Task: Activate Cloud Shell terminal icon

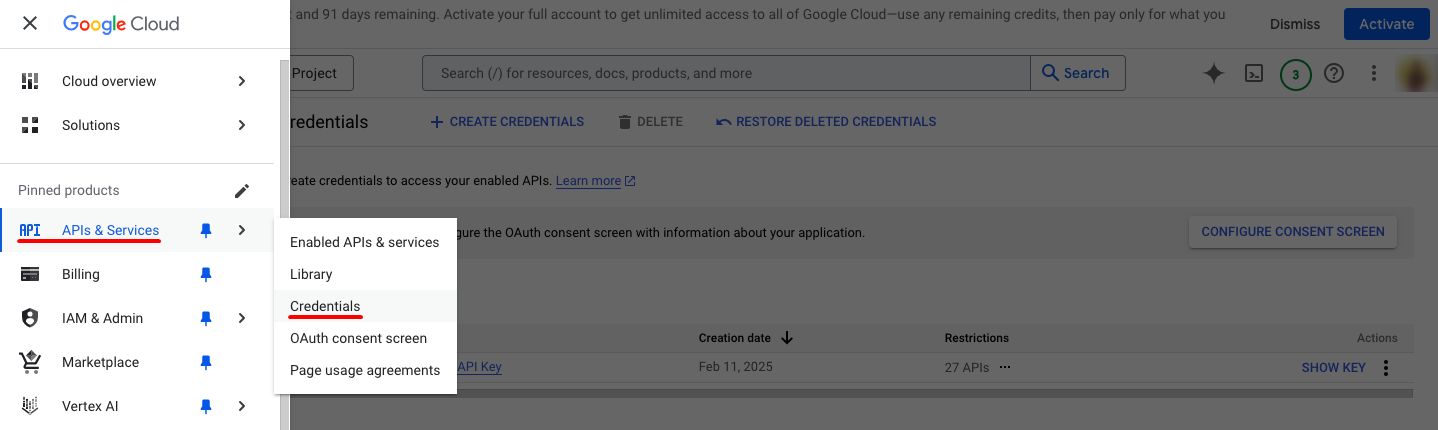Action: pyautogui.click(x=1254, y=73)
